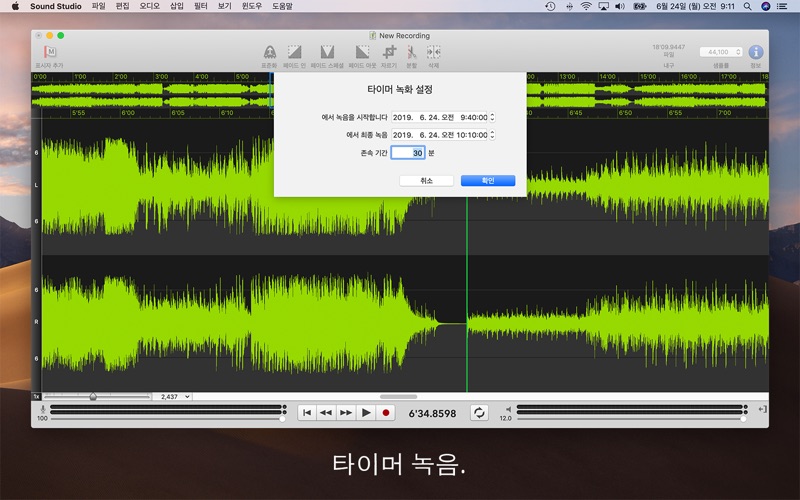Open the 필터 menu in menu bar
The width and height of the screenshot is (800, 500).
(x=200, y=6)
